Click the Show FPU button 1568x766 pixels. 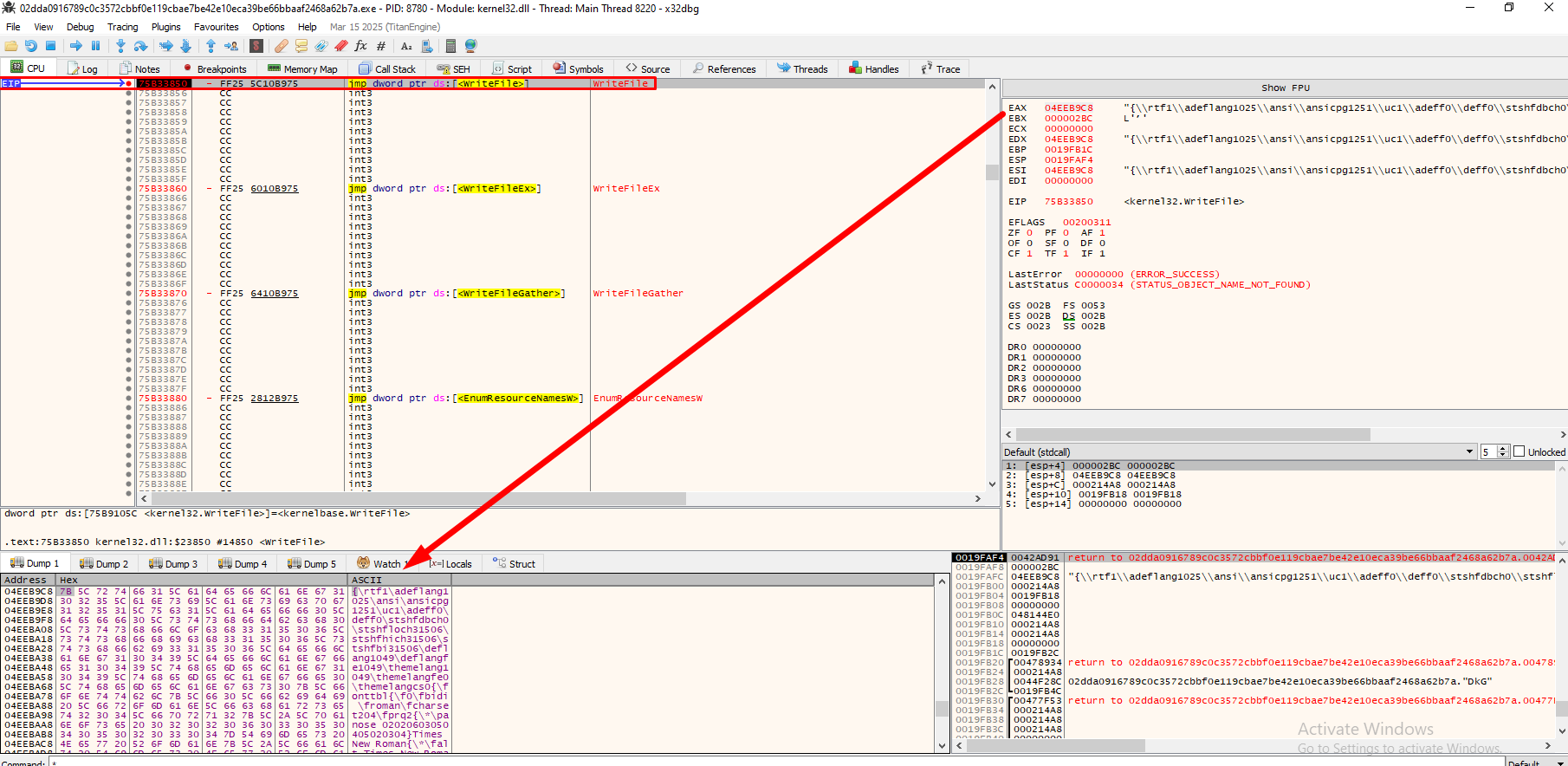point(1285,88)
